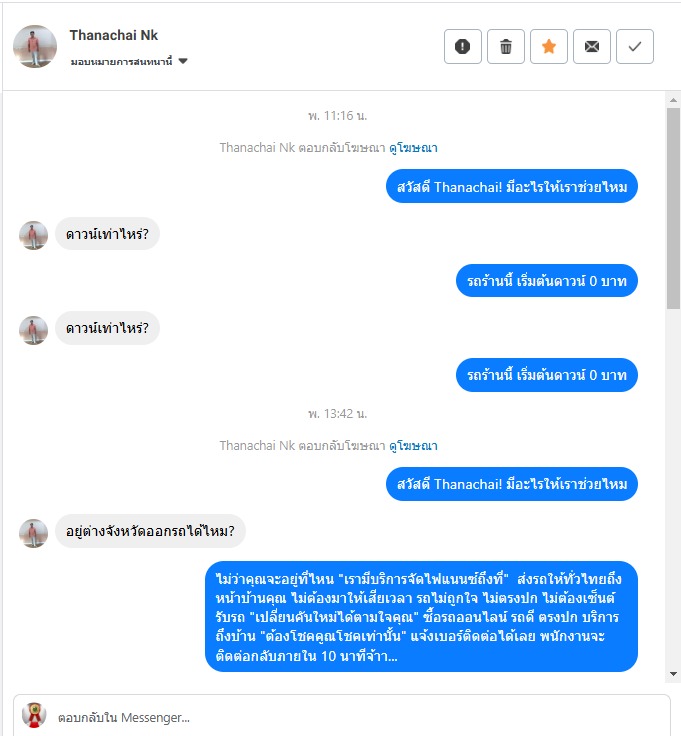
Task: Expand the assign conversation dropdown arrow
Action: point(183,61)
